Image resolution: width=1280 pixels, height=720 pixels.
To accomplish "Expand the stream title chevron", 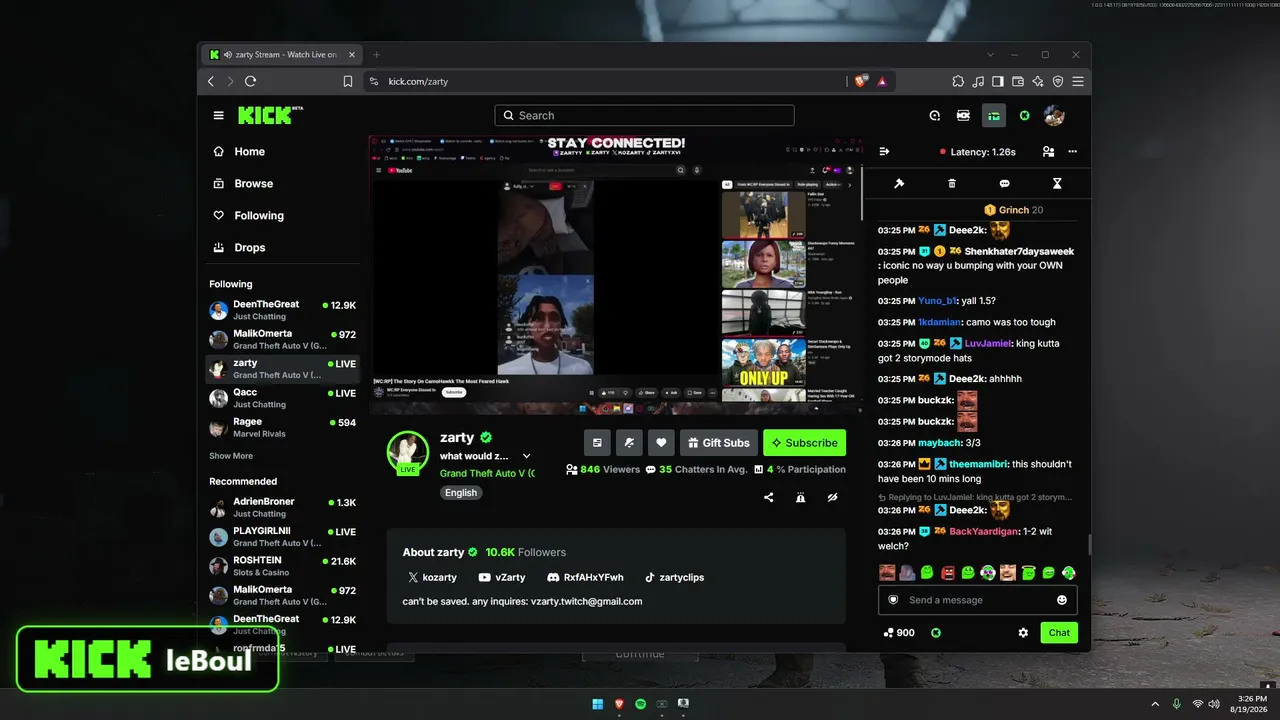I will [x=527, y=456].
